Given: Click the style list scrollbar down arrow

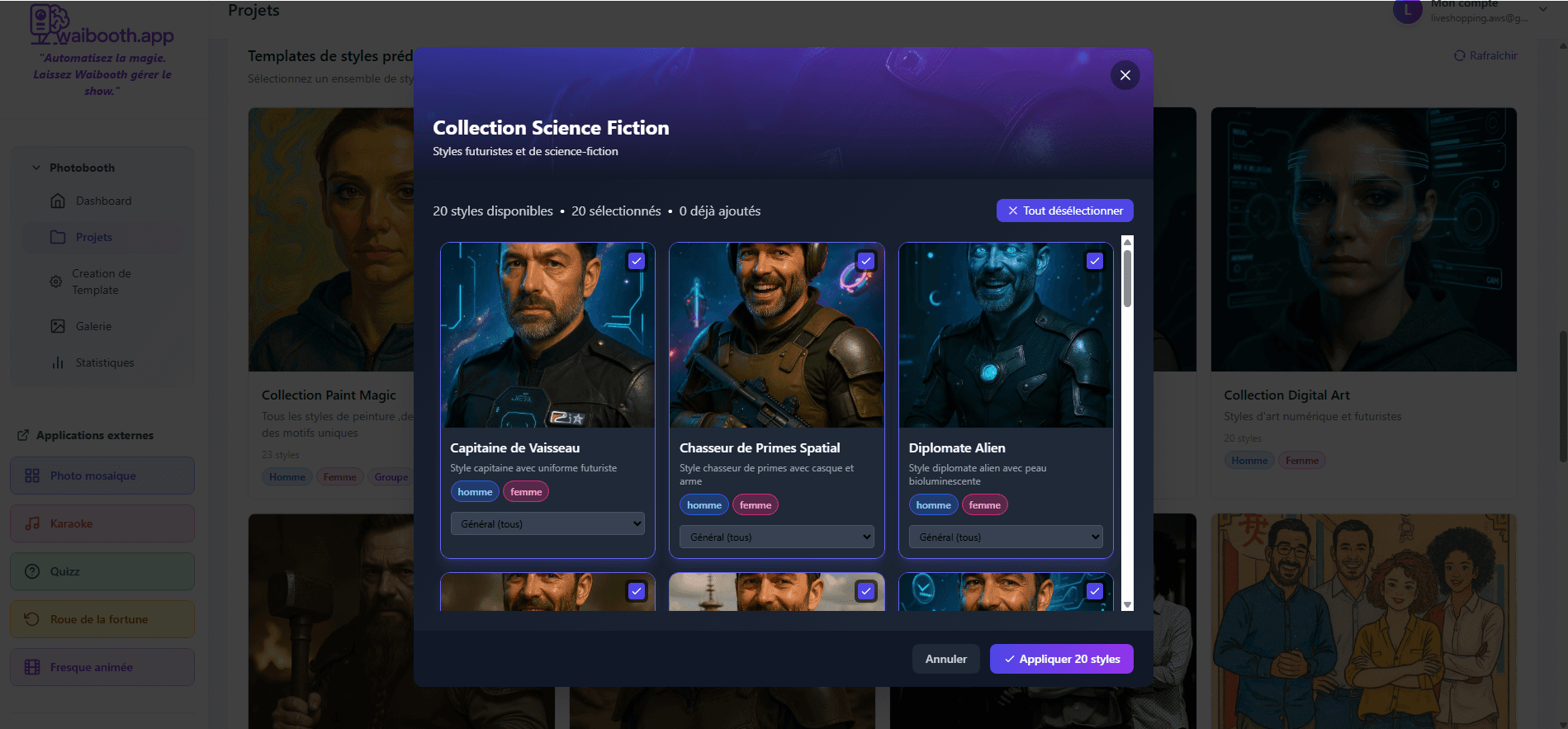Looking at the screenshot, I should point(1127,605).
